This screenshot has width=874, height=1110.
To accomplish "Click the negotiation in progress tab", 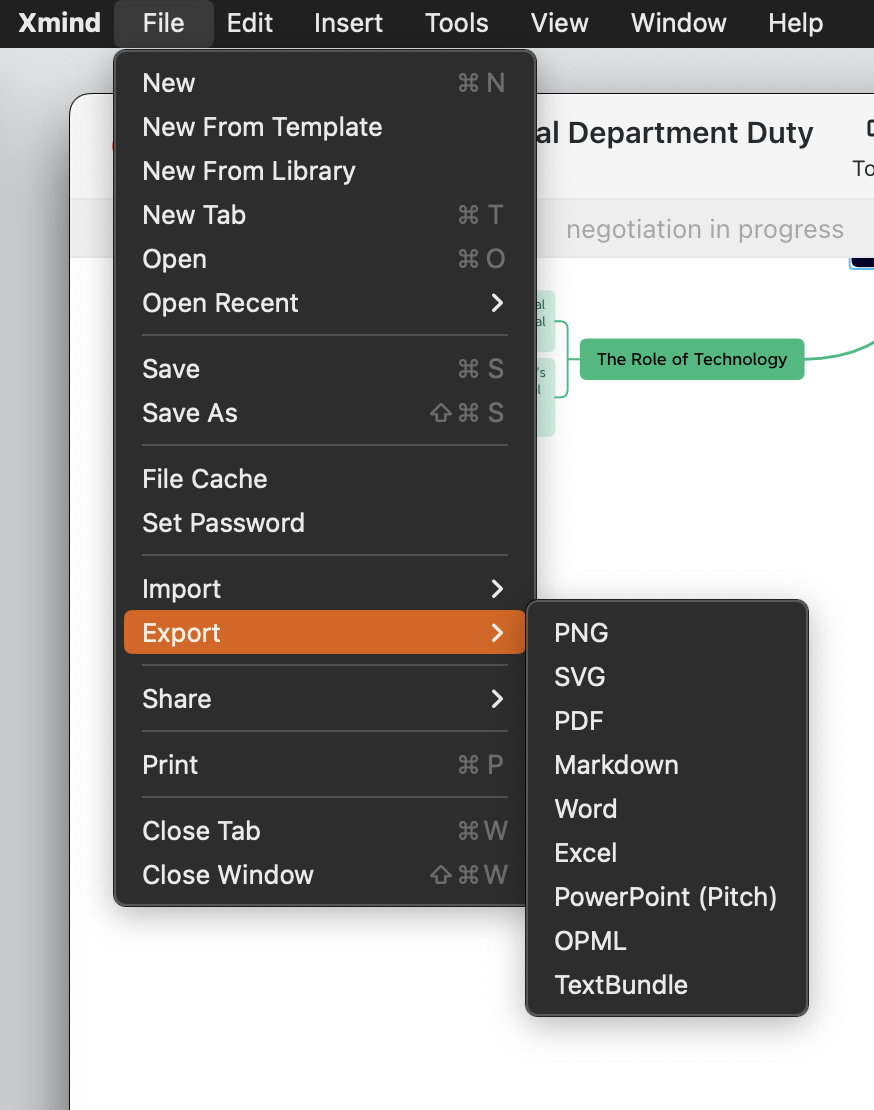I will point(705,229).
